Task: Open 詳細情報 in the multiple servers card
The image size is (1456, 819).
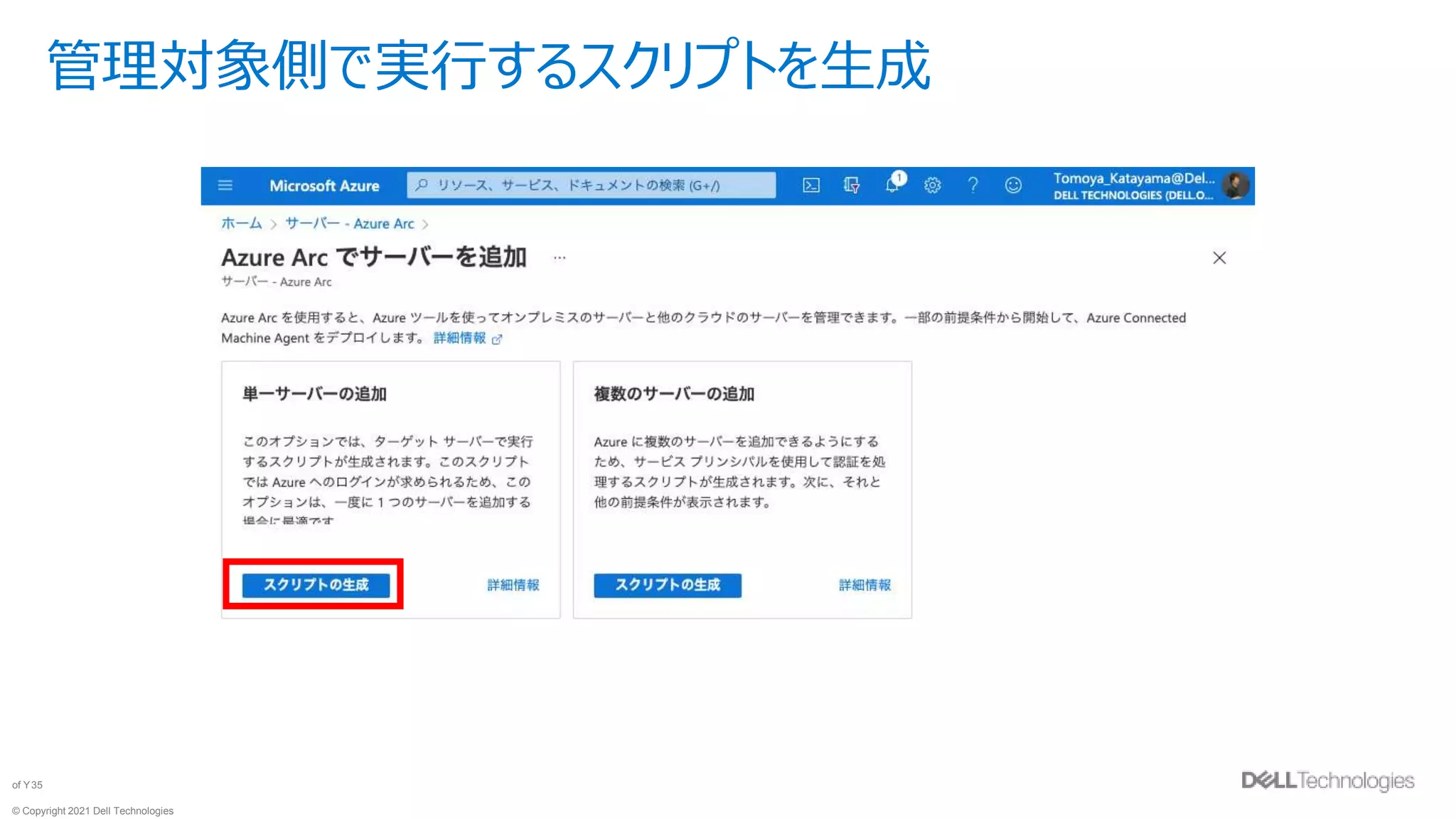Action: [x=865, y=585]
